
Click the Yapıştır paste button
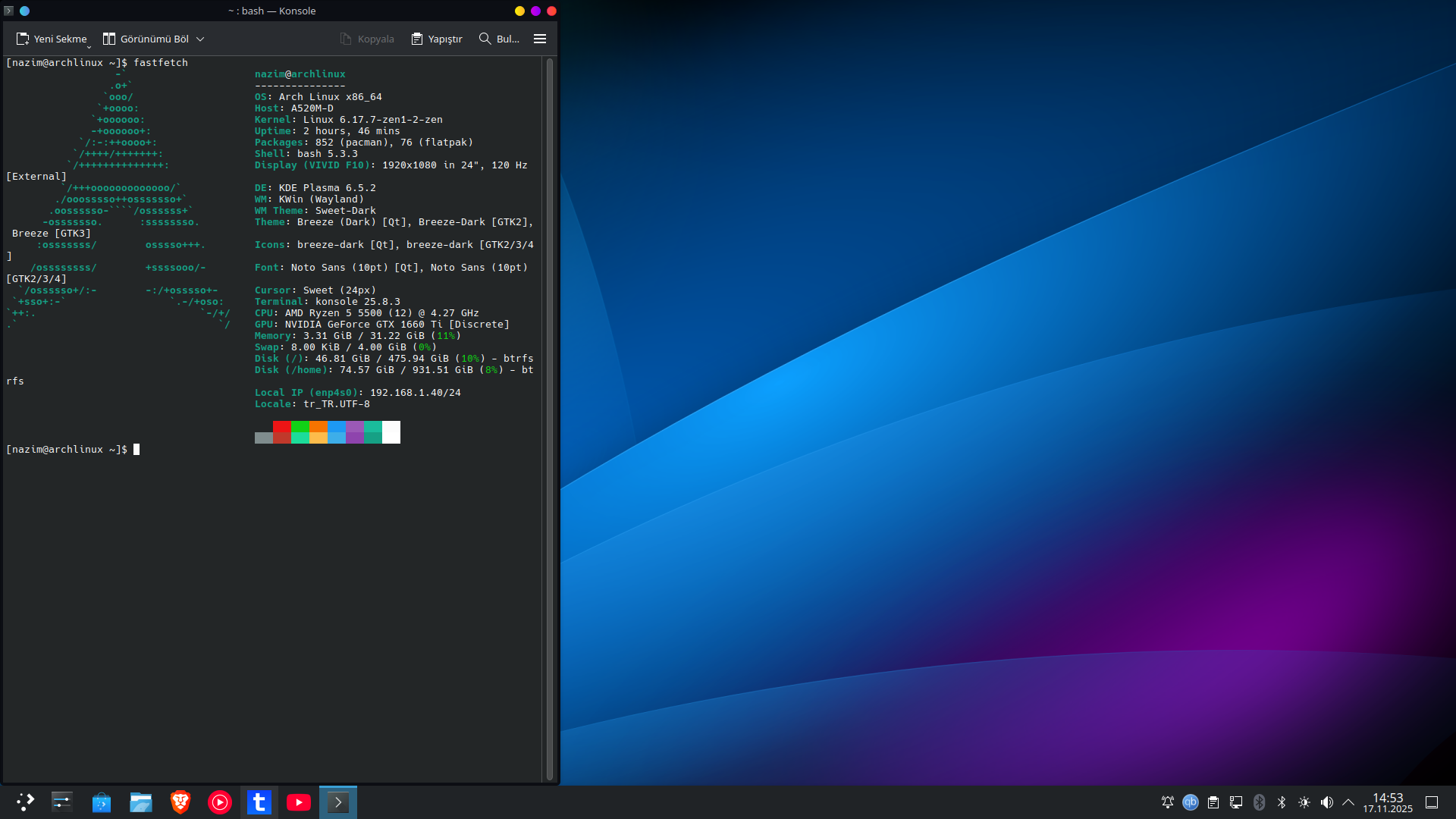point(437,39)
